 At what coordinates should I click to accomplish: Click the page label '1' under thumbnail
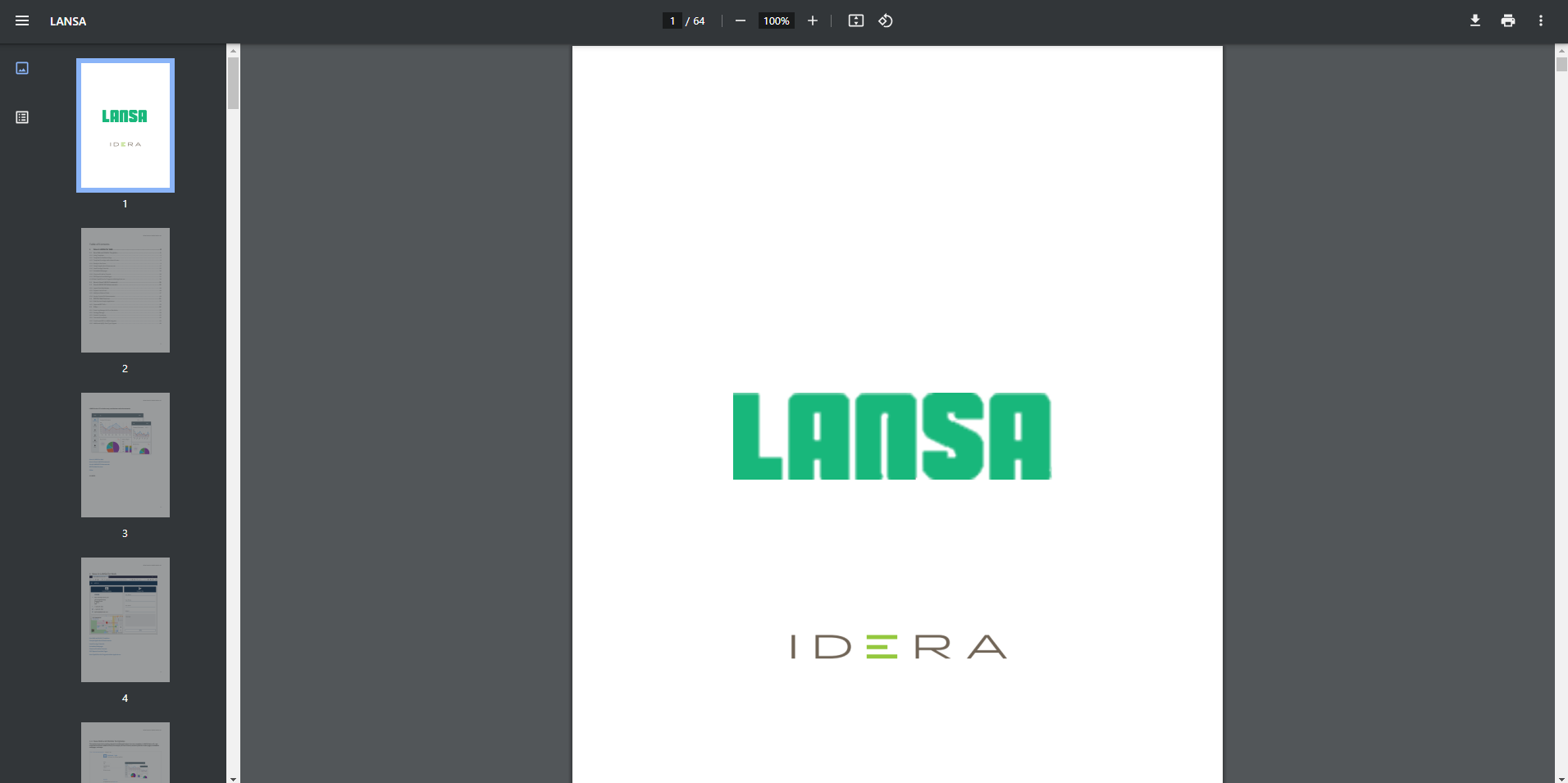pos(125,203)
